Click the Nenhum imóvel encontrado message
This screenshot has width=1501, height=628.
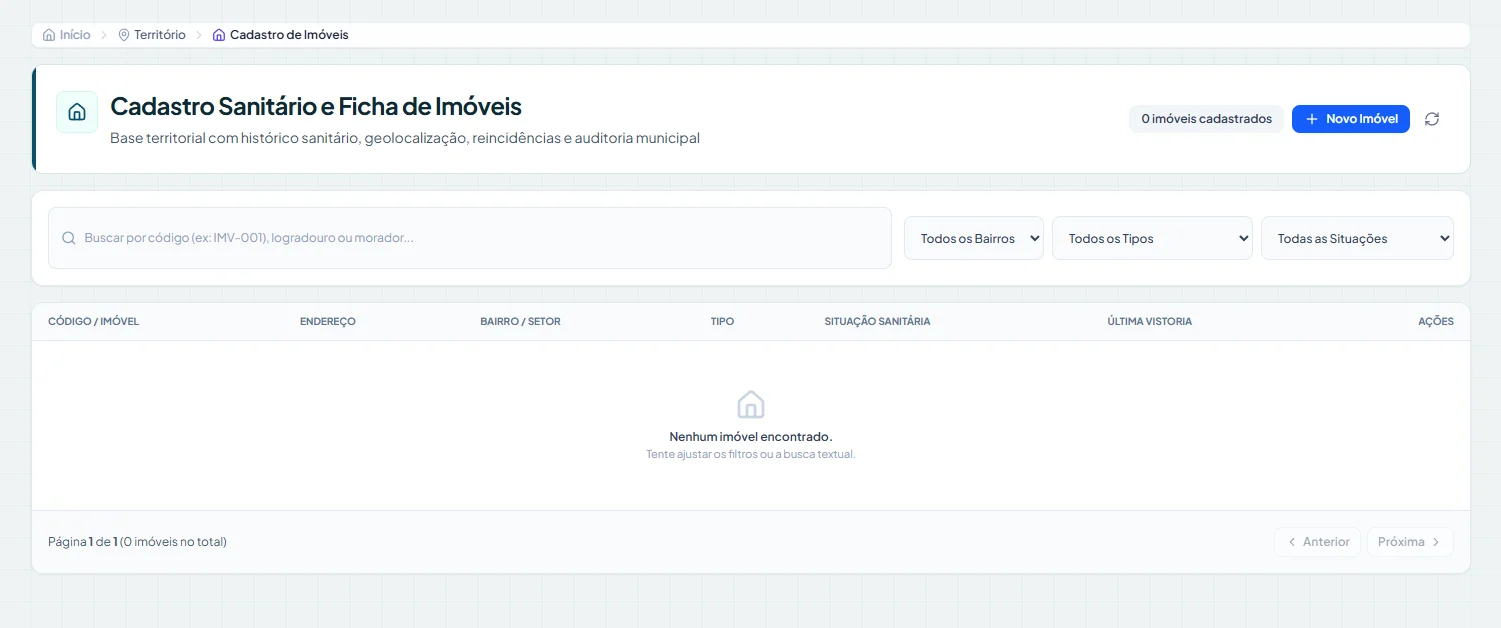751,437
